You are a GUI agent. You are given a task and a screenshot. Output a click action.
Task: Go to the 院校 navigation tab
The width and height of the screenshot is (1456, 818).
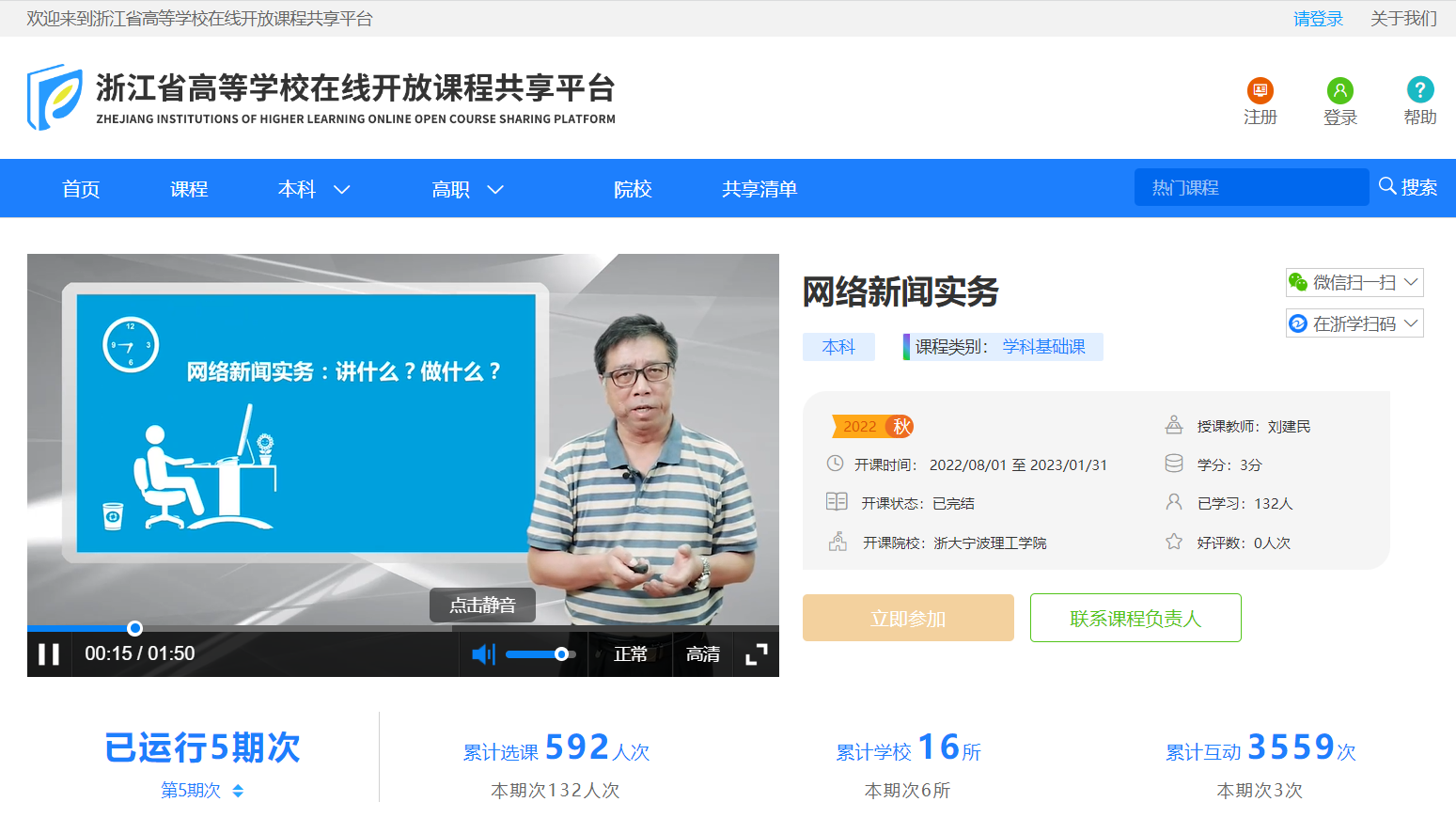point(633,190)
